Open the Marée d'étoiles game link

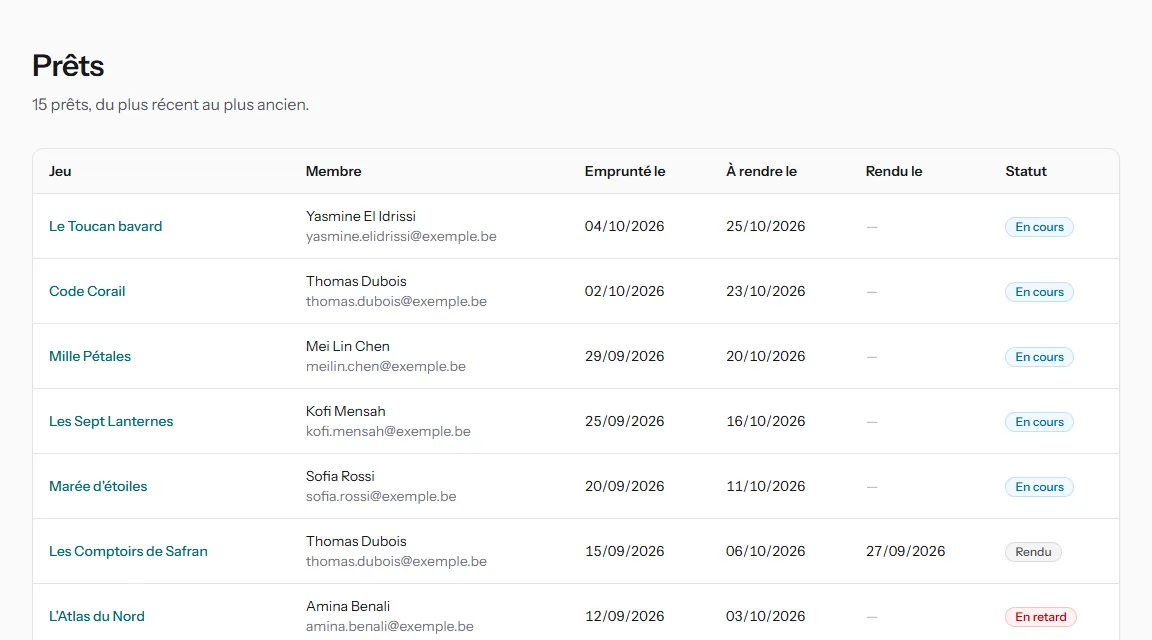98,486
